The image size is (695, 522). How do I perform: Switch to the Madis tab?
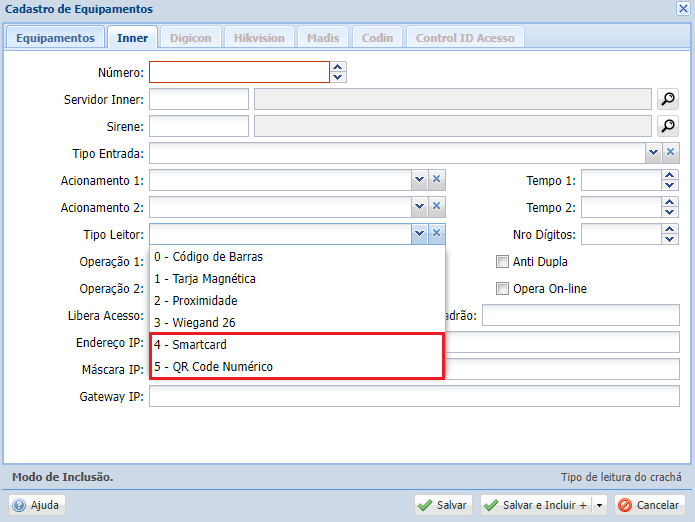pos(323,38)
